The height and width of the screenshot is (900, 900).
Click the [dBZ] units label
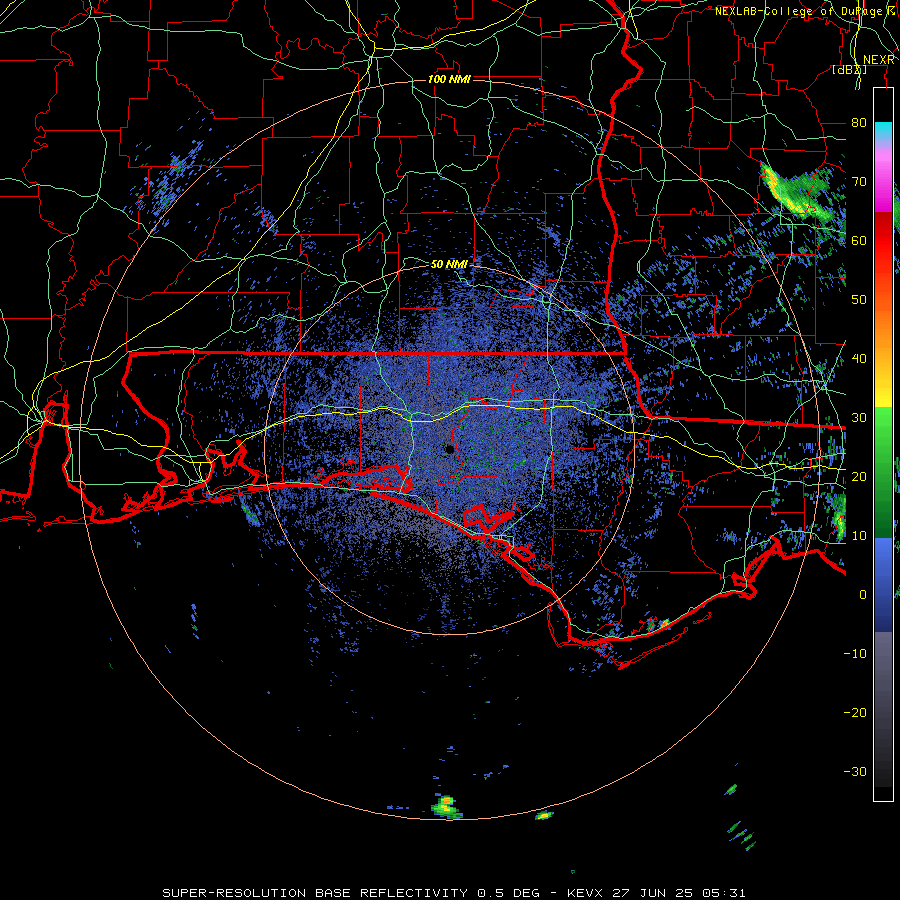pos(849,70)
